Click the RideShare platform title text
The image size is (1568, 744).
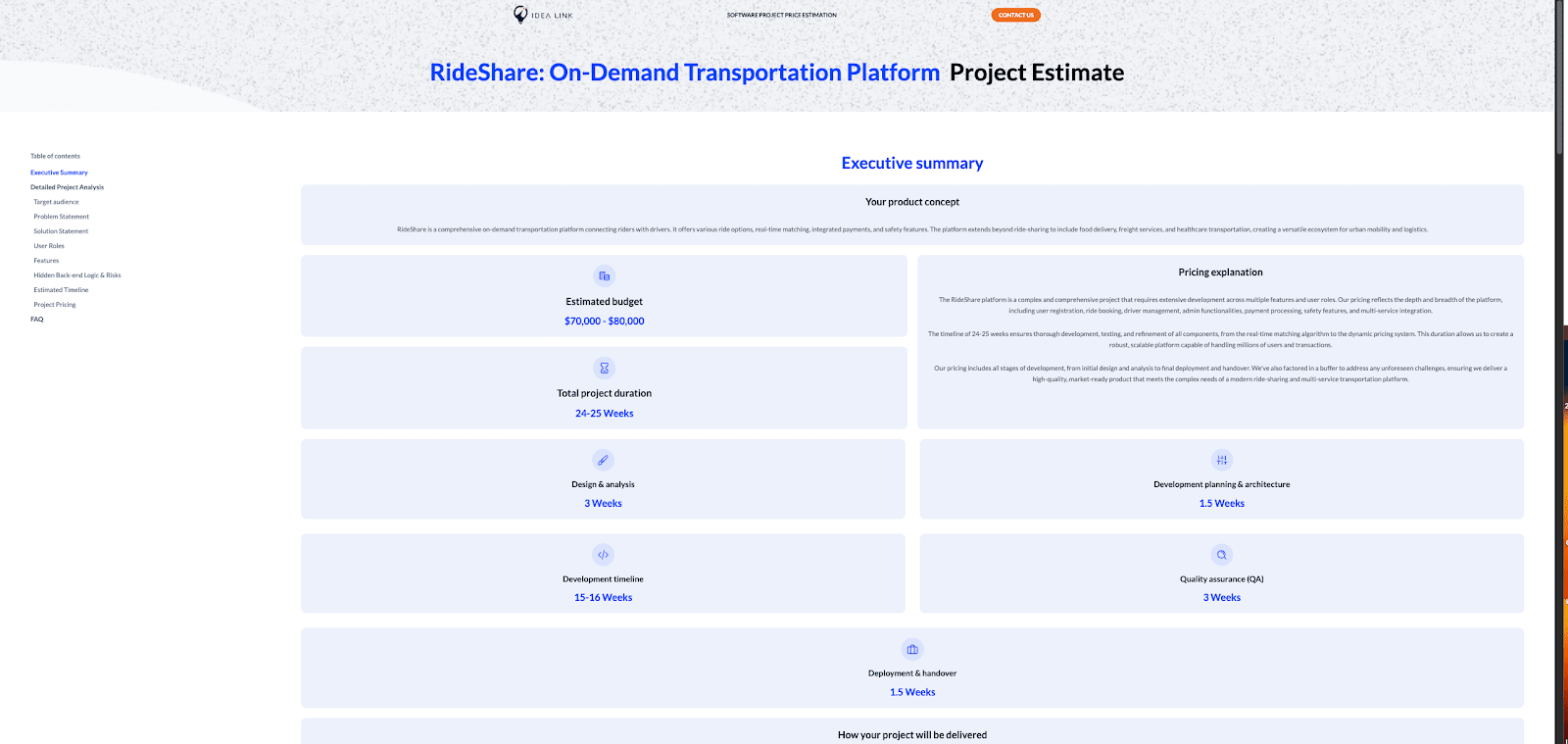click(x=685, y=73)
